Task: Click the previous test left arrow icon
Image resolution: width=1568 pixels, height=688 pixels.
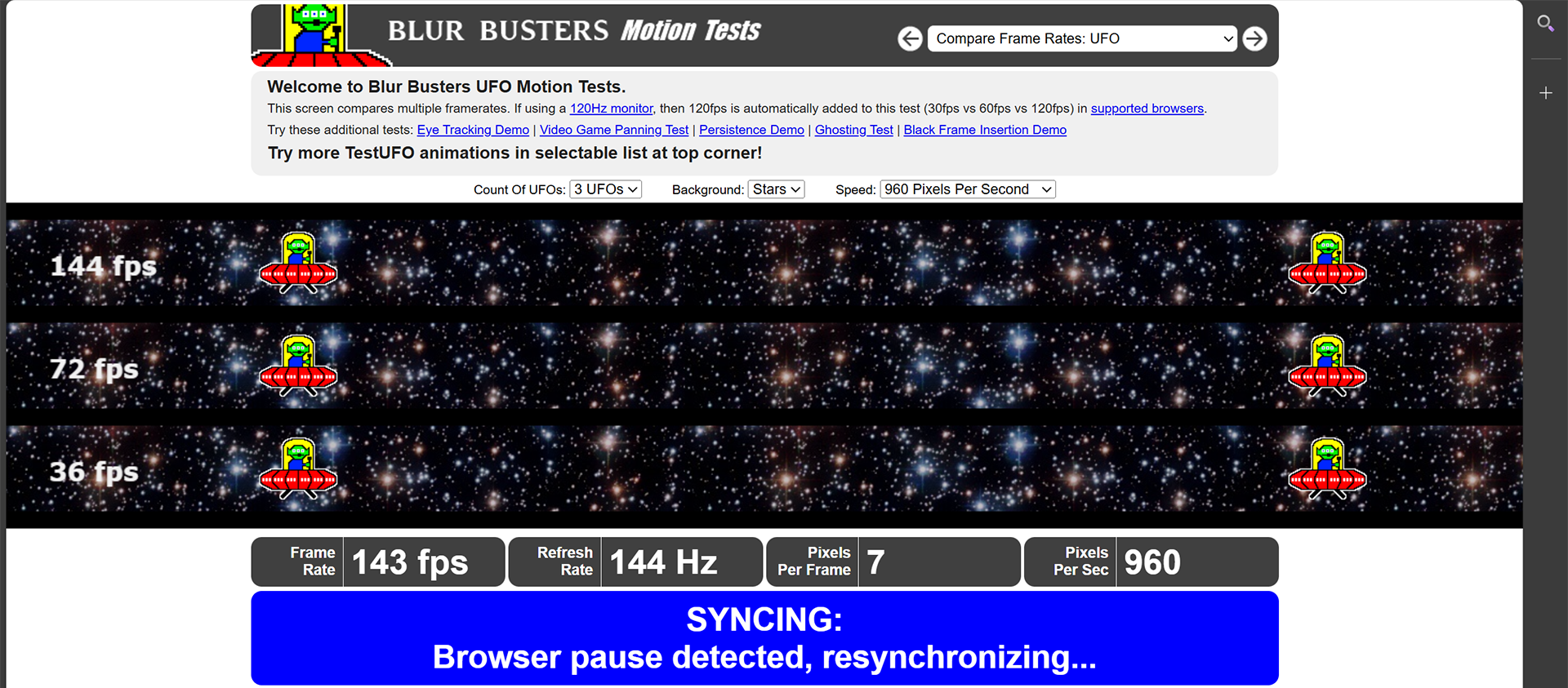Action: tap(910, 38)
